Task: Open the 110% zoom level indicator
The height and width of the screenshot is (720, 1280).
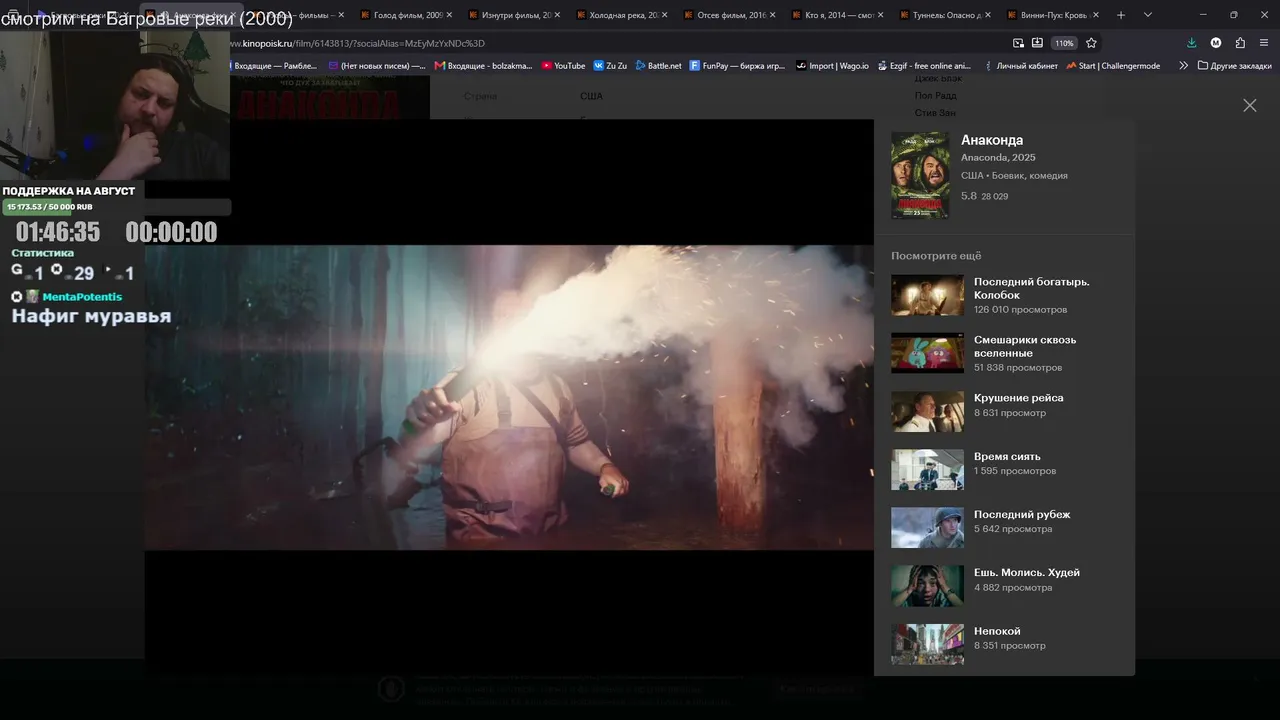Action: click(x=1064, y=43)
